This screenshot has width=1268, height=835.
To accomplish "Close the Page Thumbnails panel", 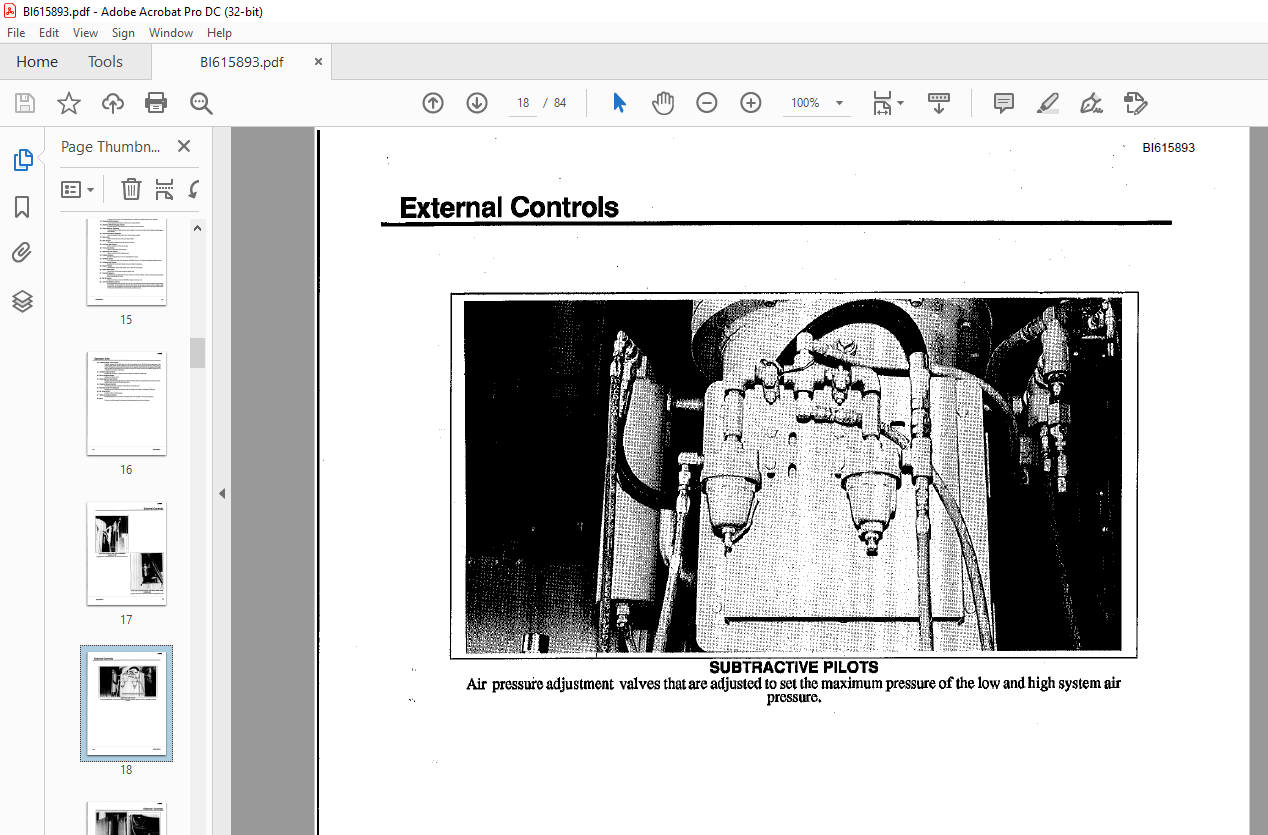I will (184, 146).
